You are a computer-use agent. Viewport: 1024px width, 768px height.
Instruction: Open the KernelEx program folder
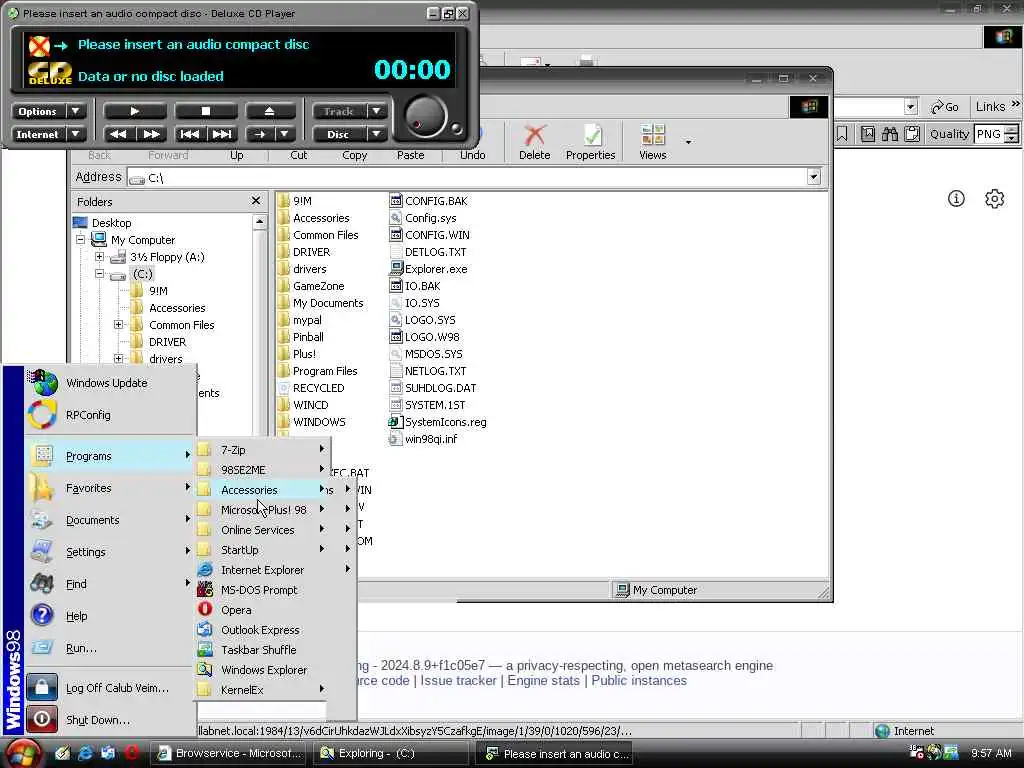(x=263, y=690)
